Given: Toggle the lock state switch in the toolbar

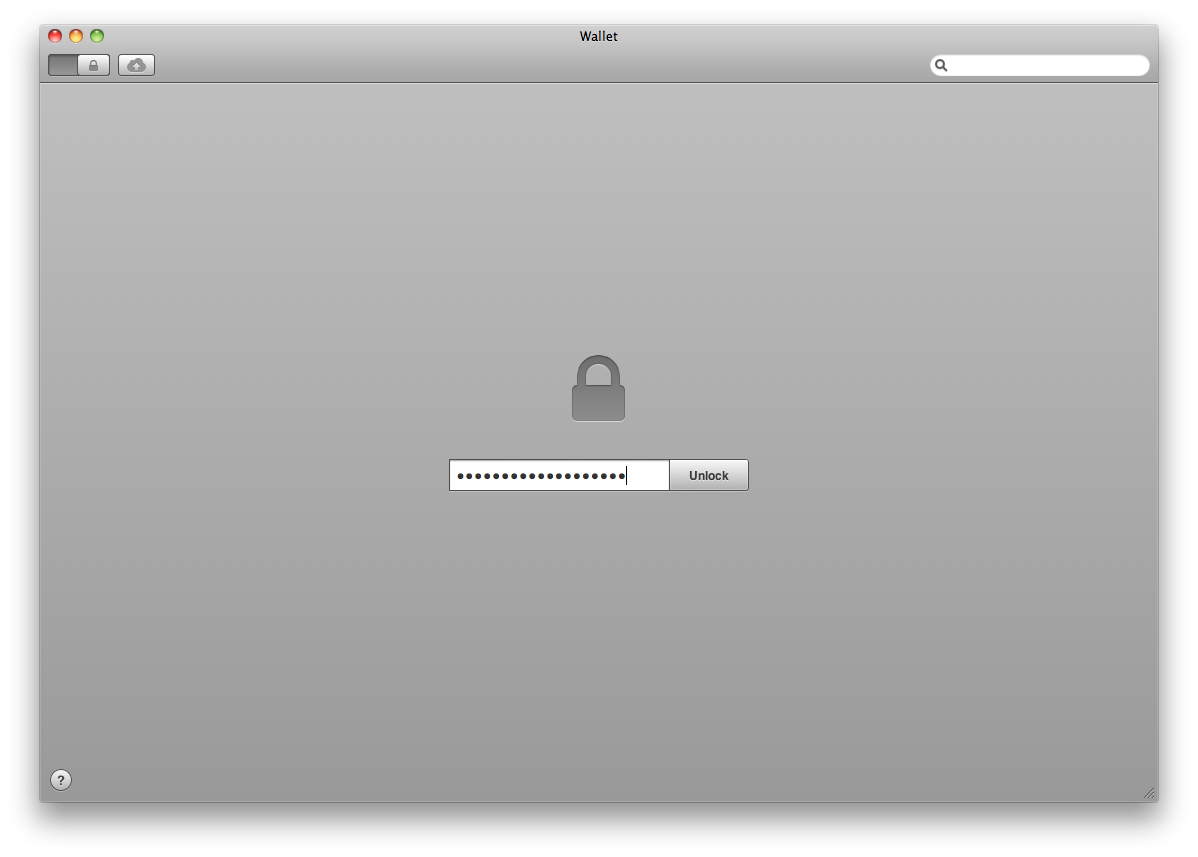Looking at the screenshot, I should (79, 66).
